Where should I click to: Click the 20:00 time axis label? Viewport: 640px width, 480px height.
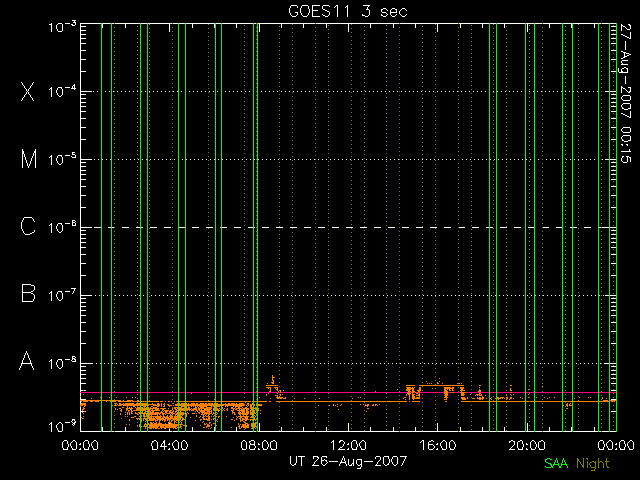tap(527, 445)
